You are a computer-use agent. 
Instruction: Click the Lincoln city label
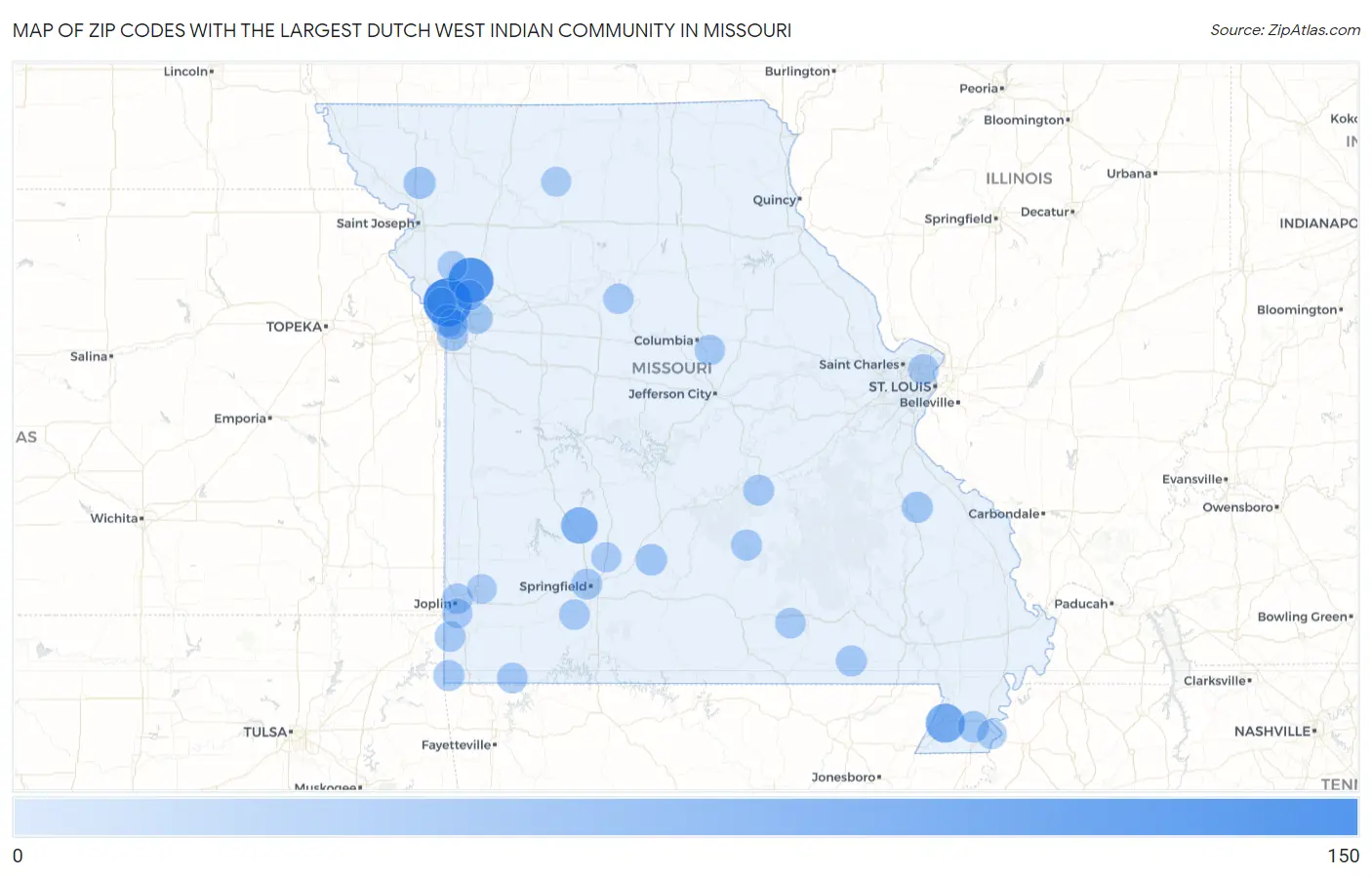click(x=185, y=71)
